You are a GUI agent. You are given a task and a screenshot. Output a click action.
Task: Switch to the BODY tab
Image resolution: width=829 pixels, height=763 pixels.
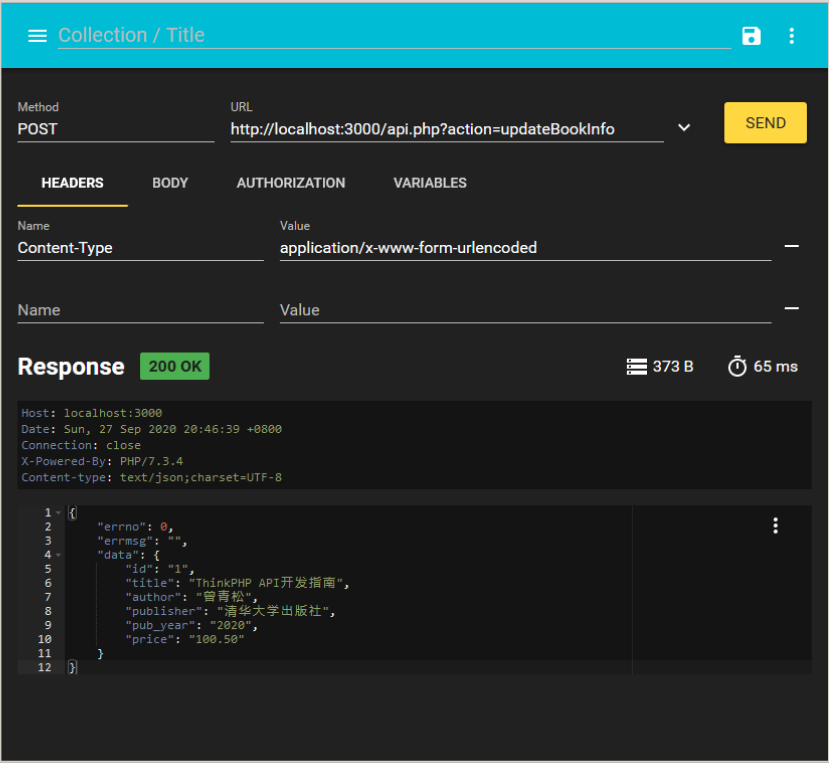pos(170,183)
